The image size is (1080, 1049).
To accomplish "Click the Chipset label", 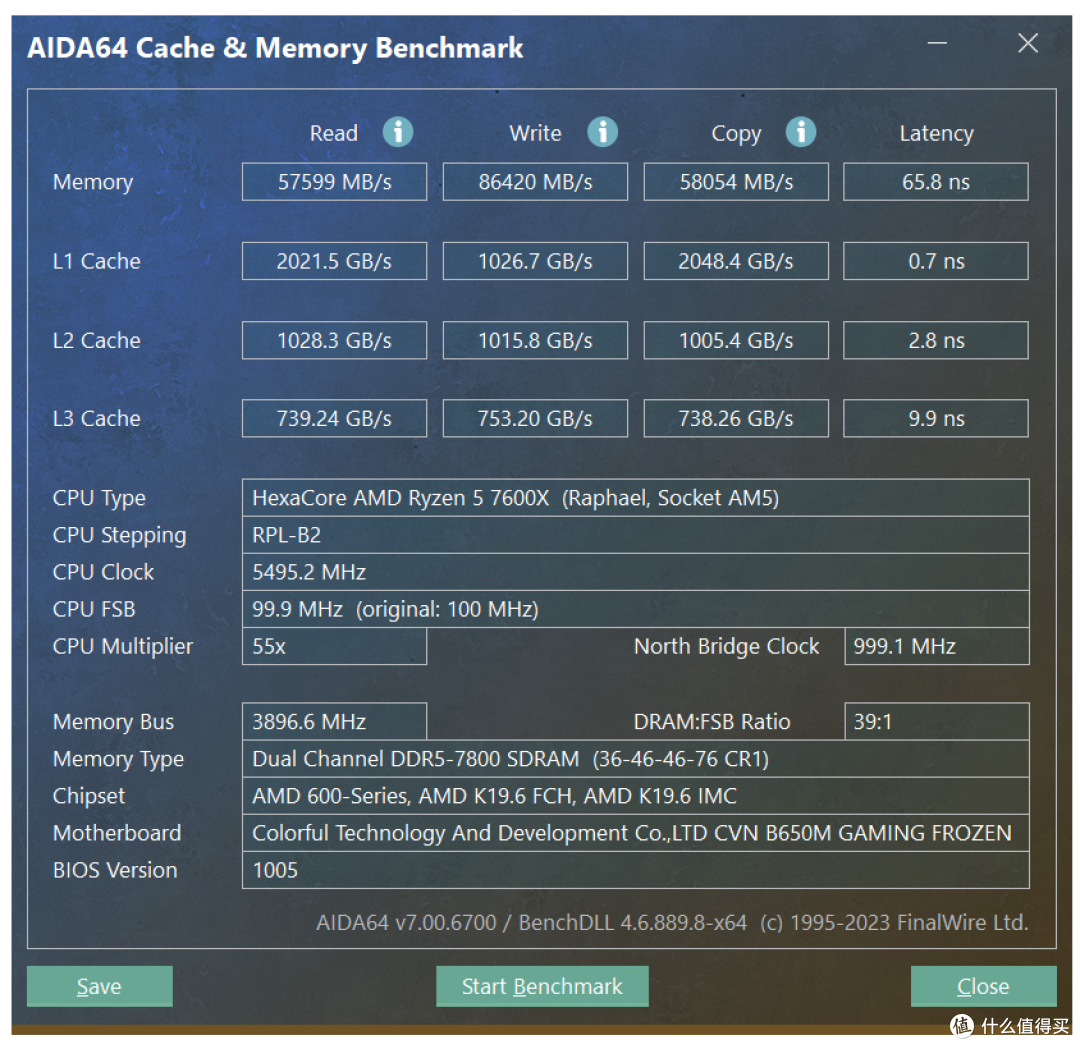I will point(89,797).
